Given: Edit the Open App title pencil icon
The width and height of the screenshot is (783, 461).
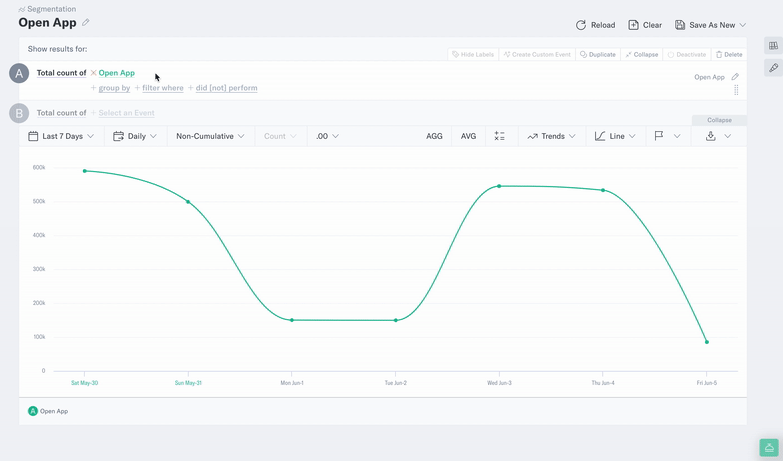Looking at the screenshot, I should 86,22.
